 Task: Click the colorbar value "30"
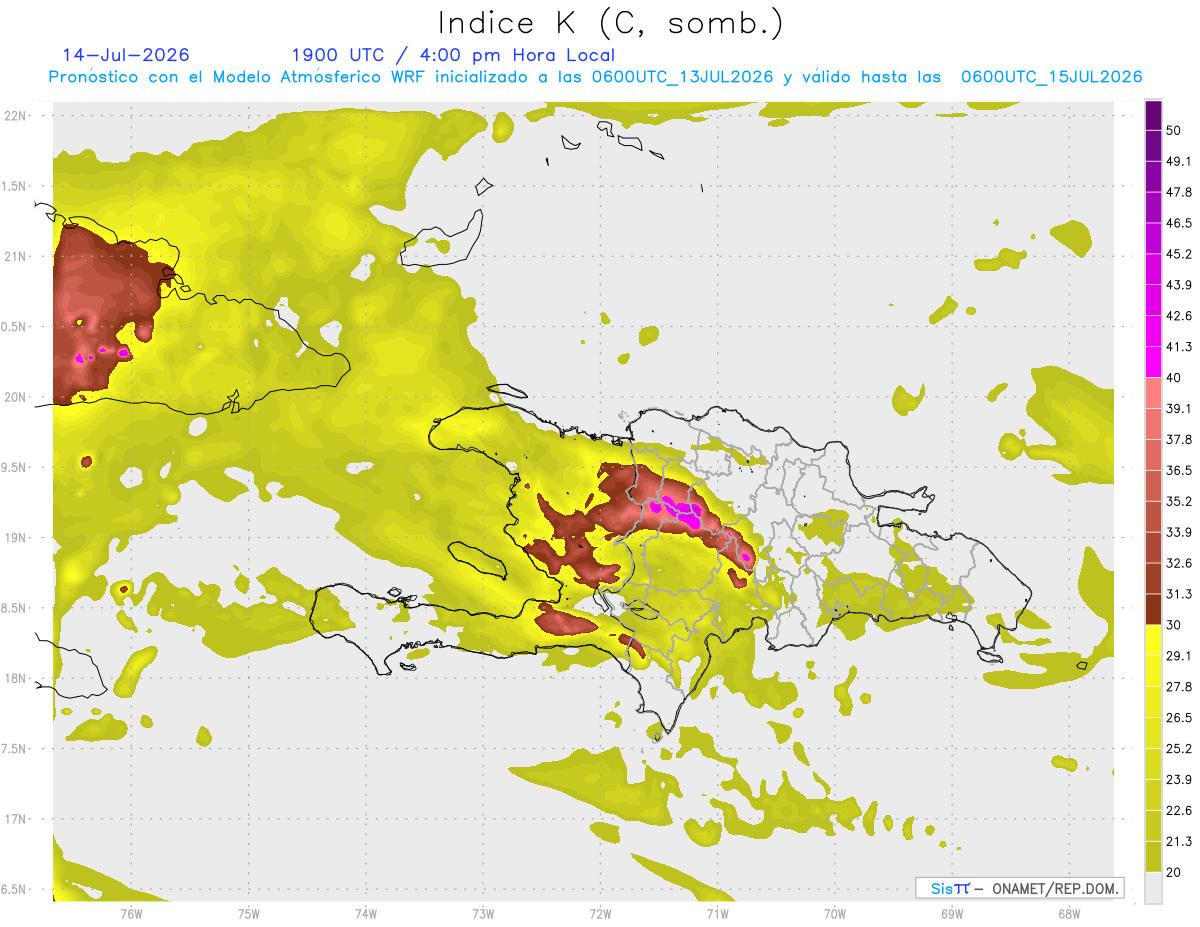pyautogui.click(x=1175, y=625)
